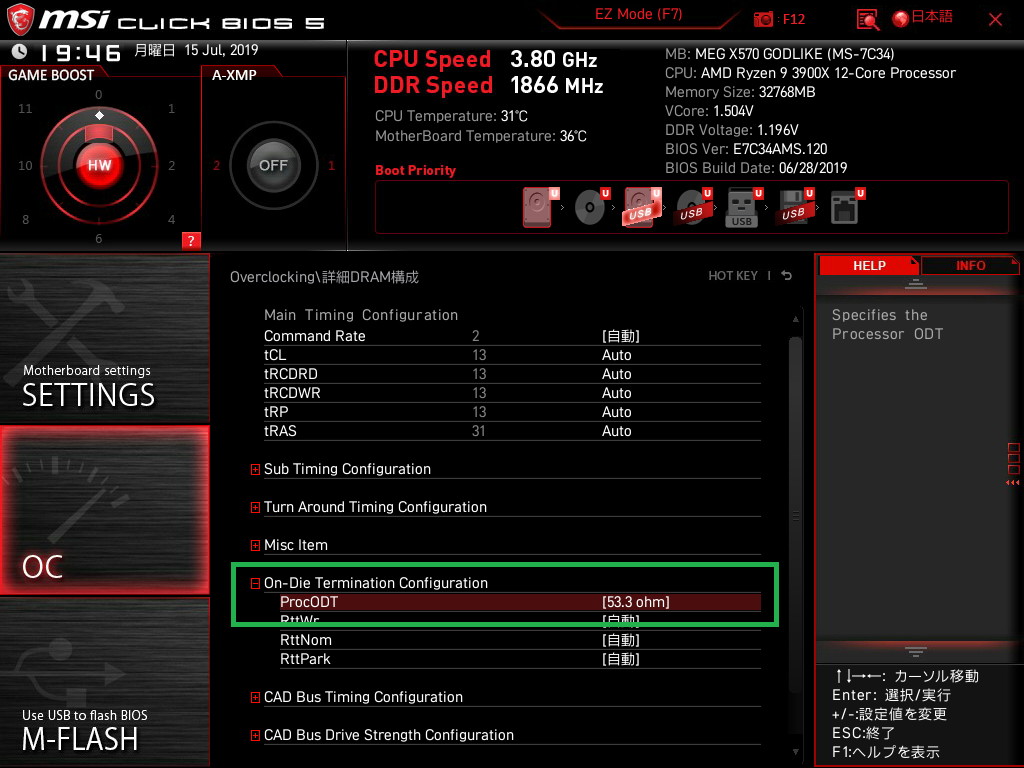The width and height of the screenshot is (1024, 768).
Task: Open the BIOS search icon
Action: click(868, 19)
